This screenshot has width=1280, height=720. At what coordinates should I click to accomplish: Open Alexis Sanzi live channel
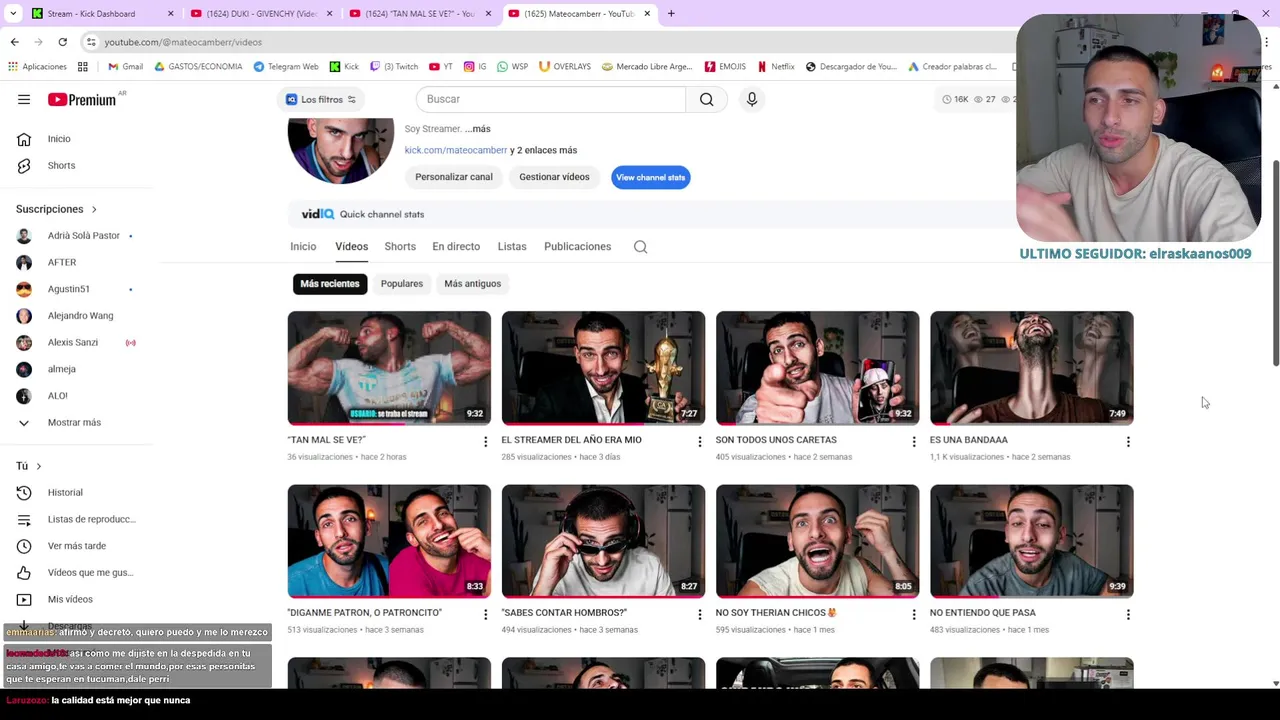coord(73,342)
